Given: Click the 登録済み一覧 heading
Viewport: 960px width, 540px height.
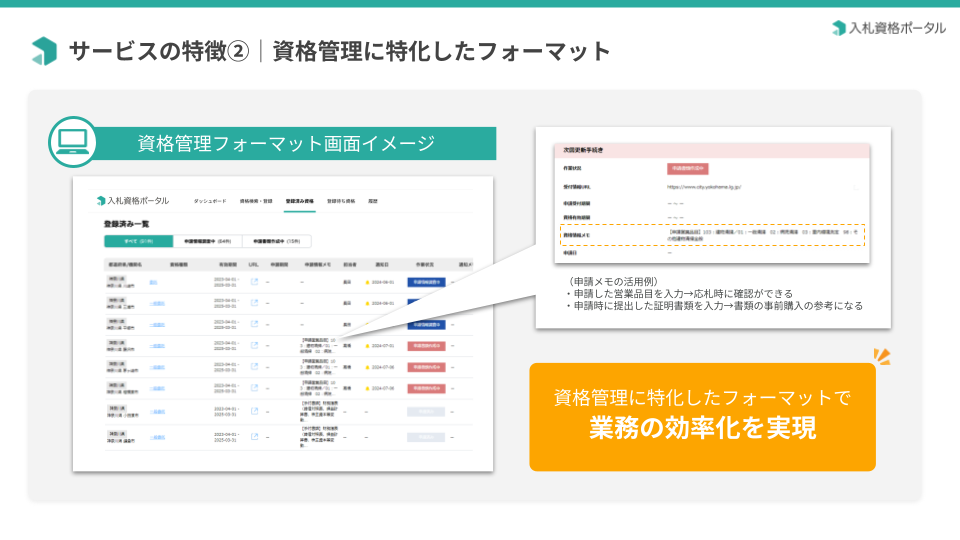Looking at the screenshot, I should (127, 224).
